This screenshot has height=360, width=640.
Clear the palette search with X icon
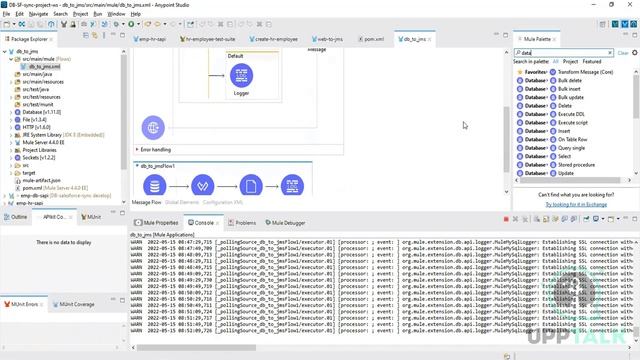click(x=610, y=53)
